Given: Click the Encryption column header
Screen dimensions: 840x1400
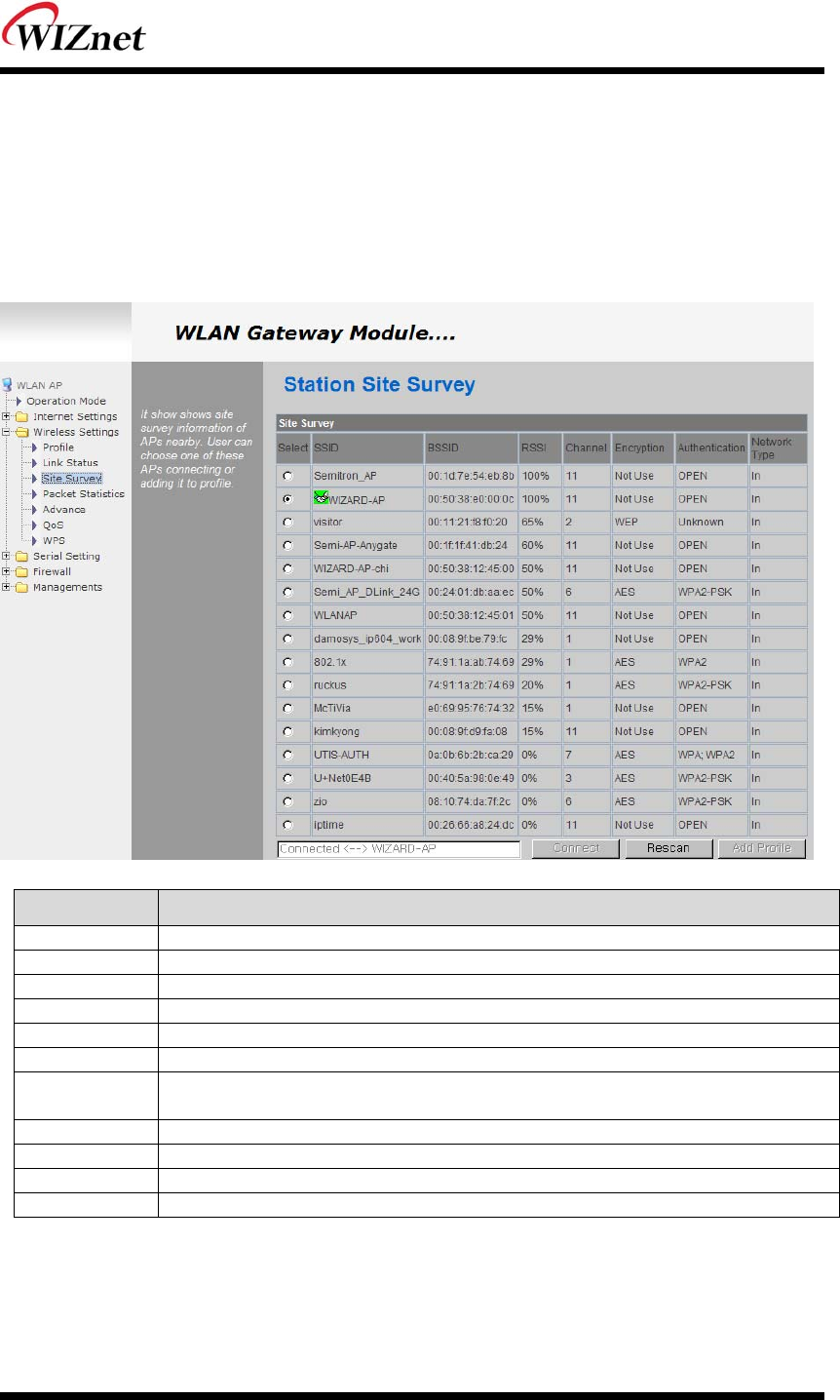Looking at the screenshot, I should (643, 447).
